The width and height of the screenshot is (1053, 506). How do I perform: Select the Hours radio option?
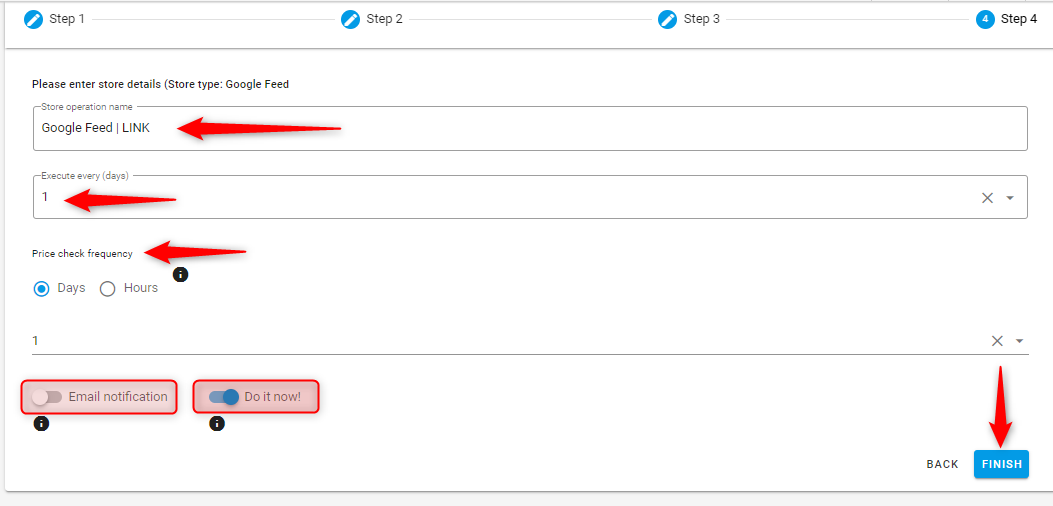108,289
